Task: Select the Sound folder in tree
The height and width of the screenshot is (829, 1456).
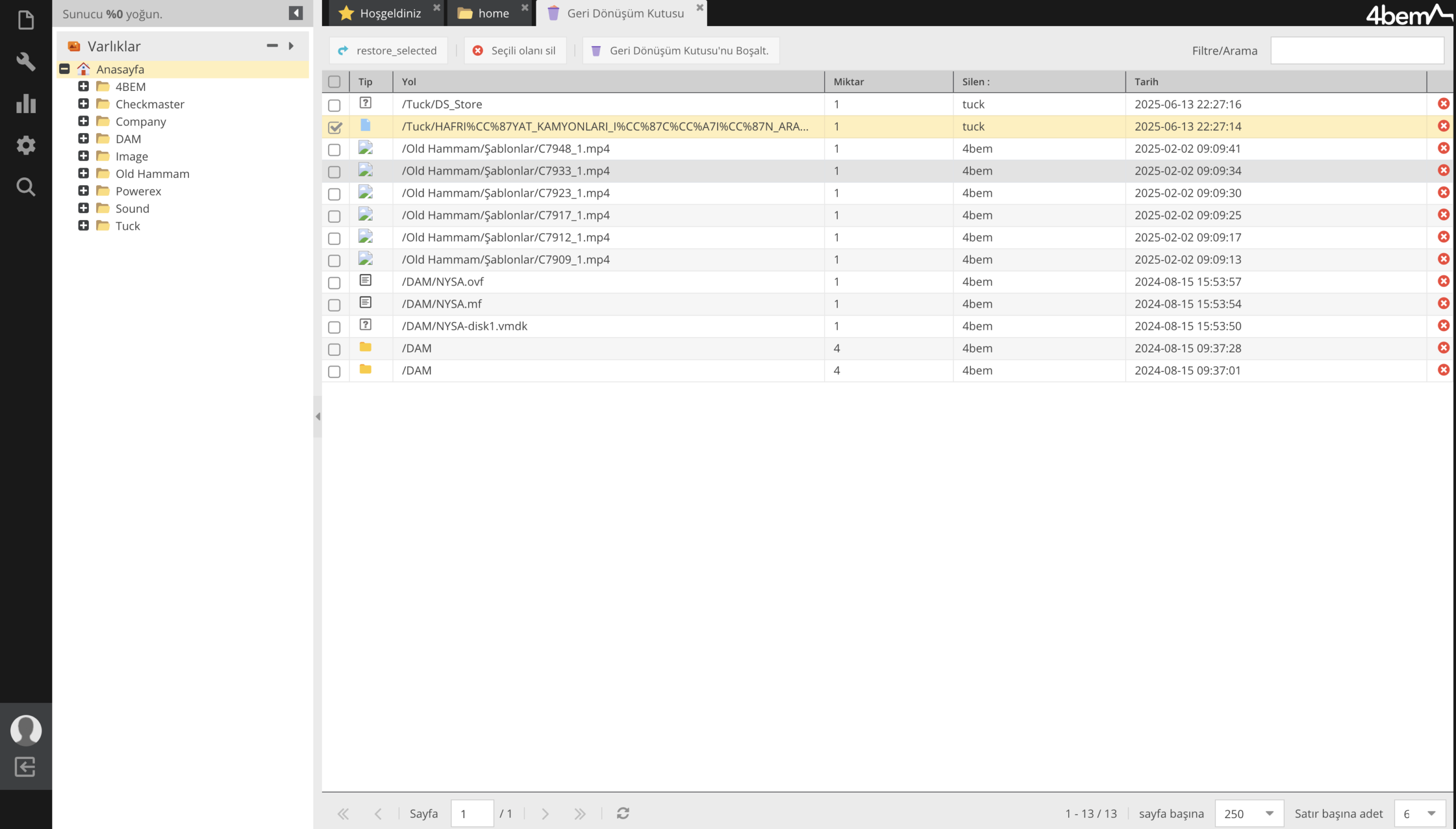Action: pos(132,209)
